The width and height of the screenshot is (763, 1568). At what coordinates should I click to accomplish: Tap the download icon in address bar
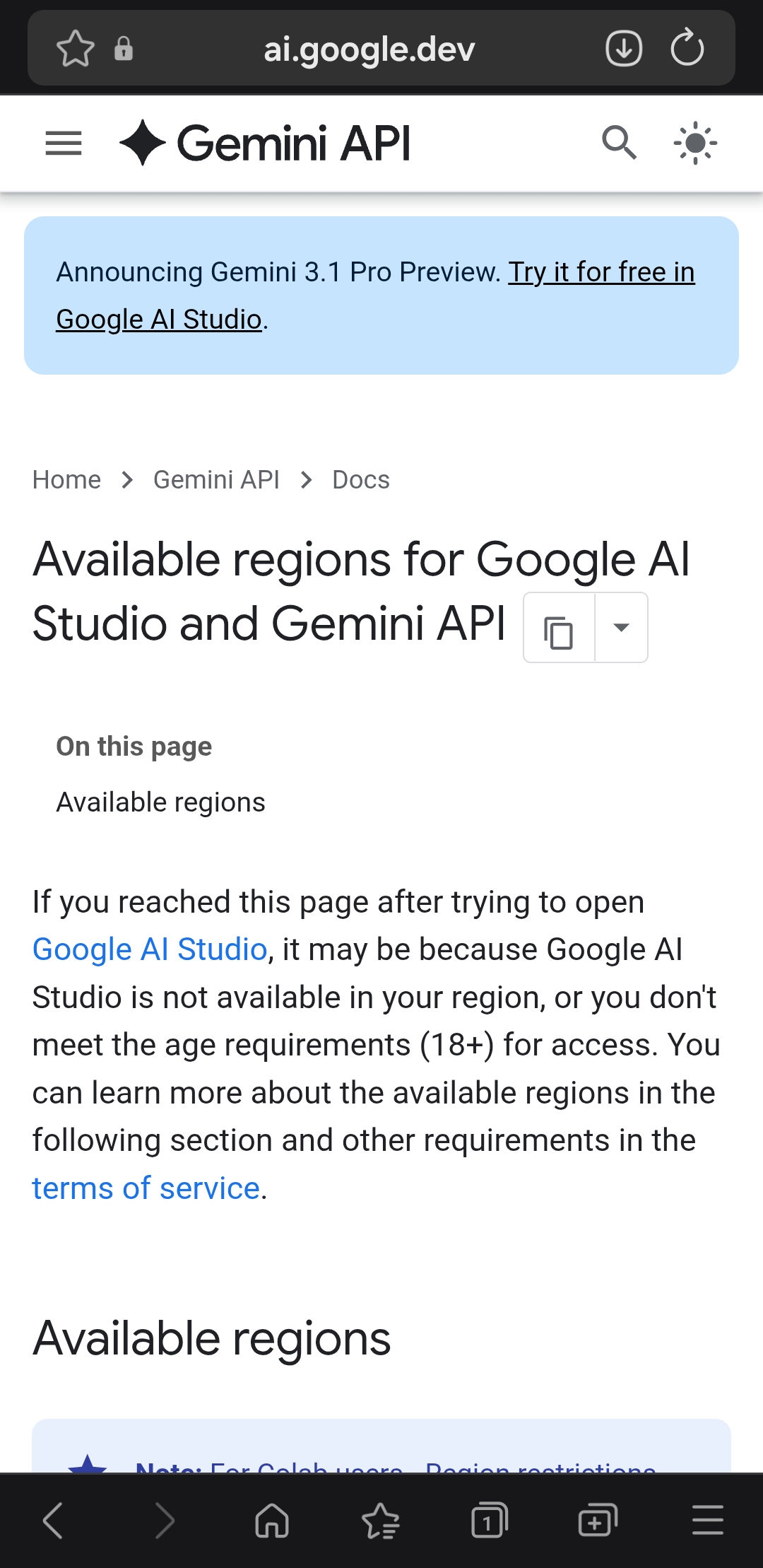pos(624,49)
